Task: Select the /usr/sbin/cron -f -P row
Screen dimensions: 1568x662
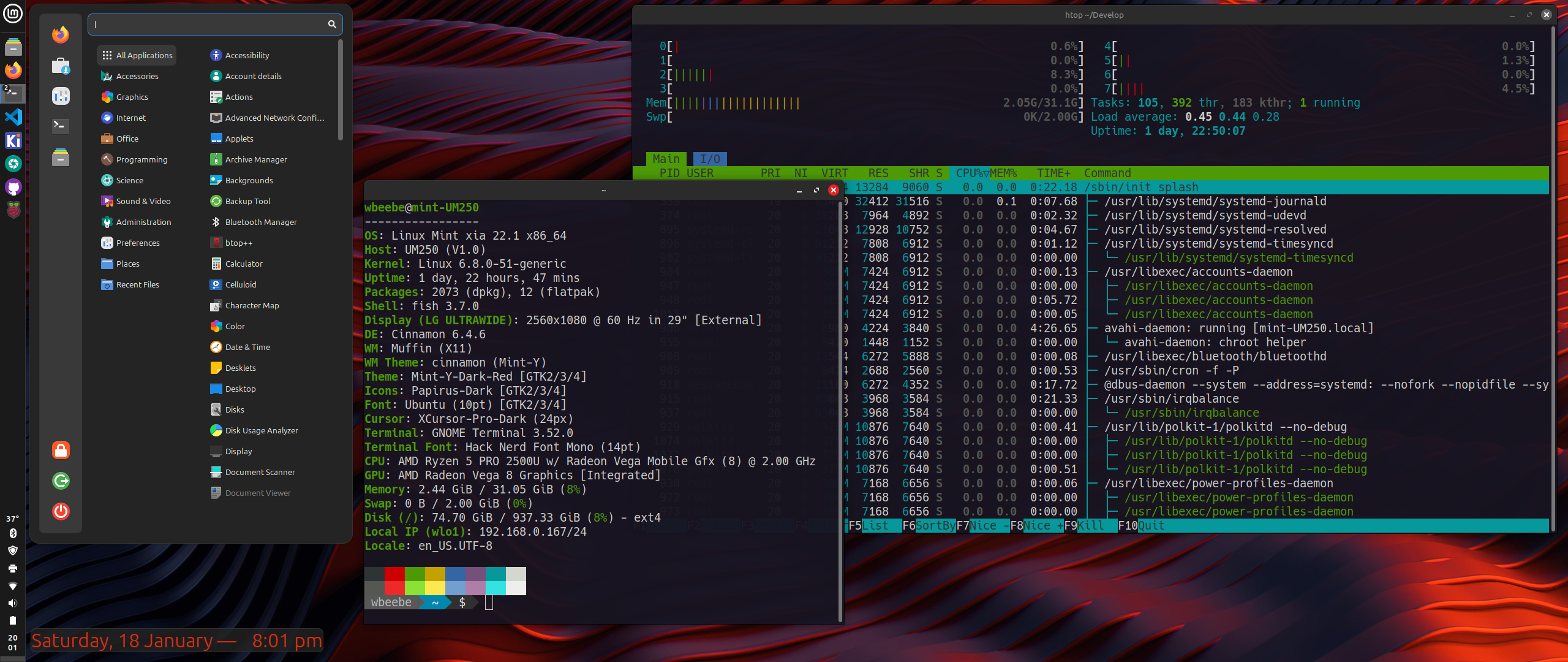Action: [x=1197, y=370]
